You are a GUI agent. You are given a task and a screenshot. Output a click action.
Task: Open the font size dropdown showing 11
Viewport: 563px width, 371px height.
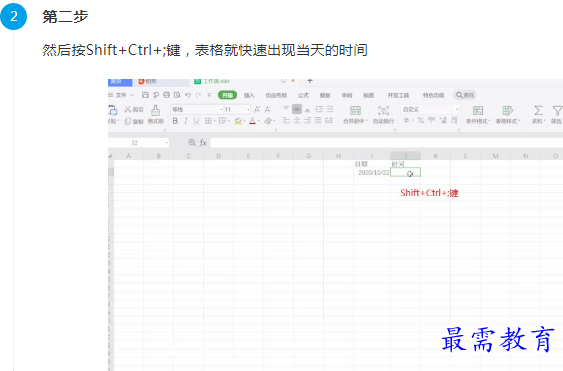click(248, 109)
